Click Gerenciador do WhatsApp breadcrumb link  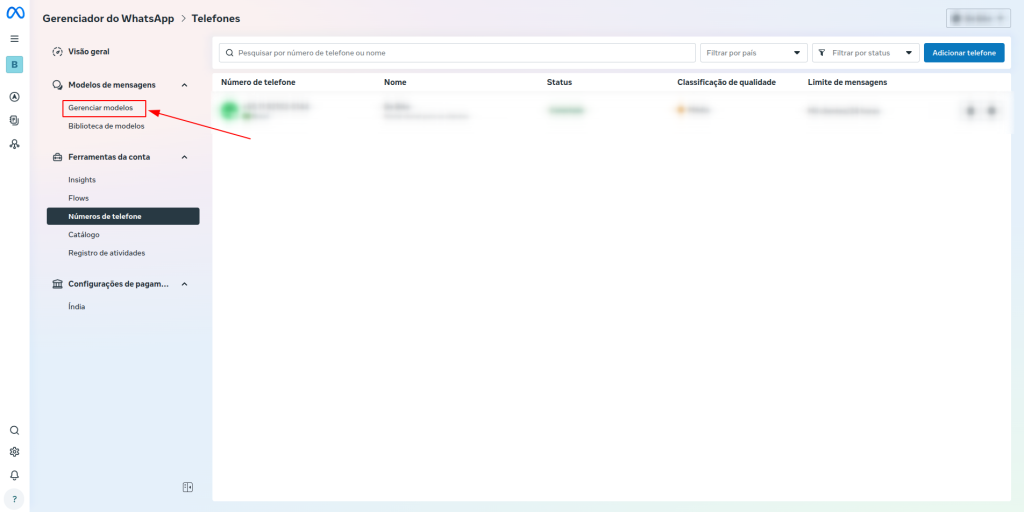pos(108,18)
